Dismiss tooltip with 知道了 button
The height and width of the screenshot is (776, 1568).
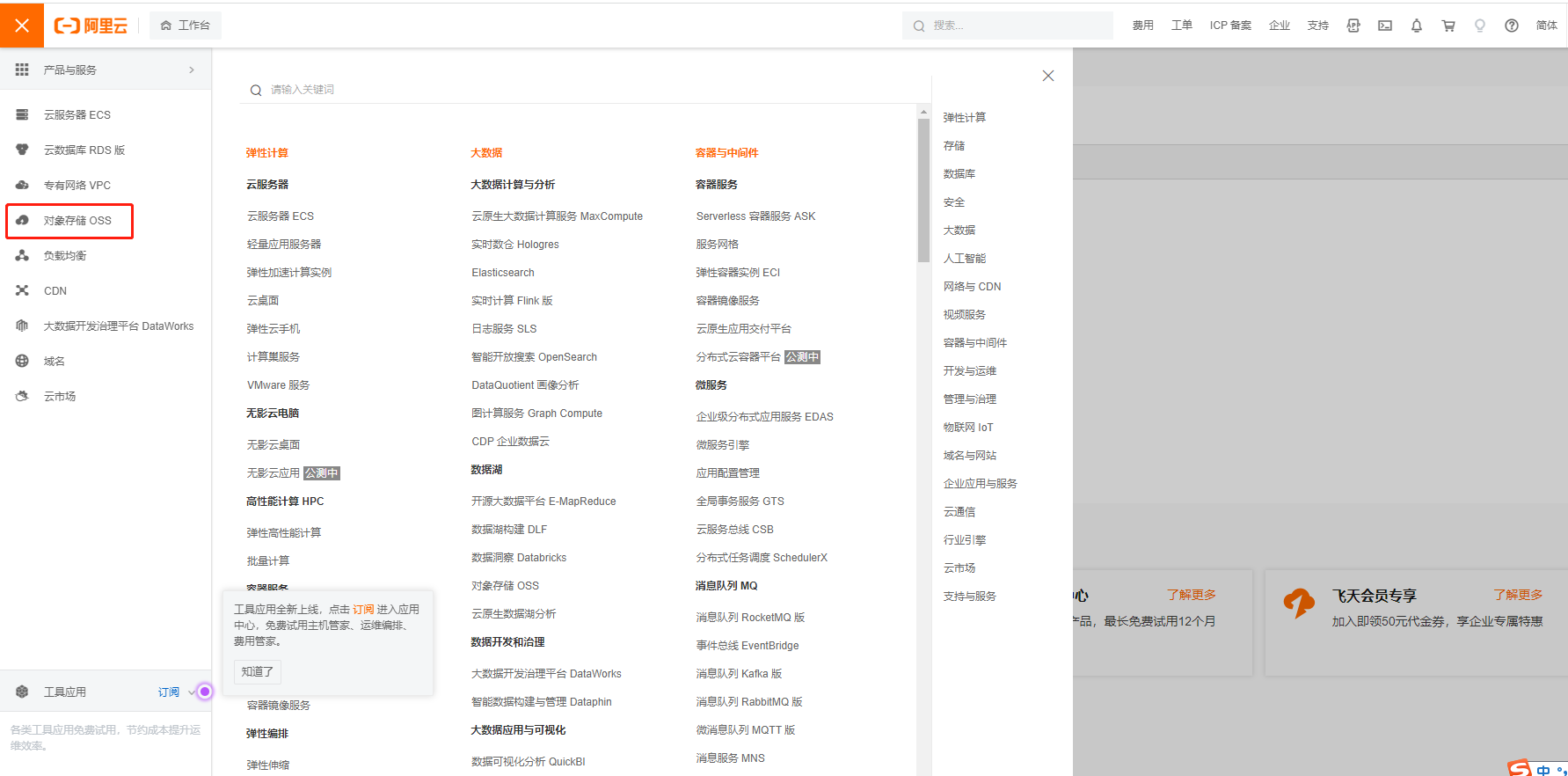[258, 671]
